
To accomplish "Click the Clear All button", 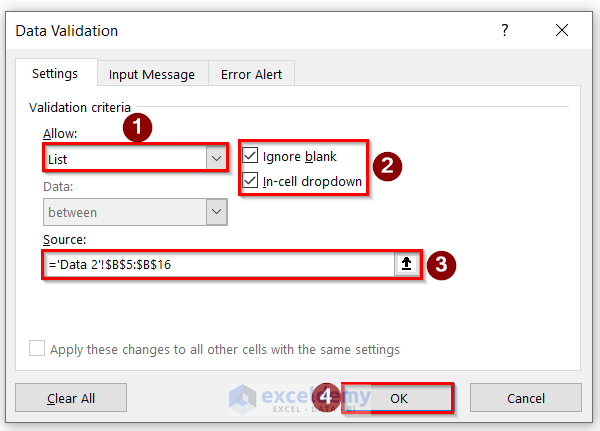I will (x=71, y=398).
